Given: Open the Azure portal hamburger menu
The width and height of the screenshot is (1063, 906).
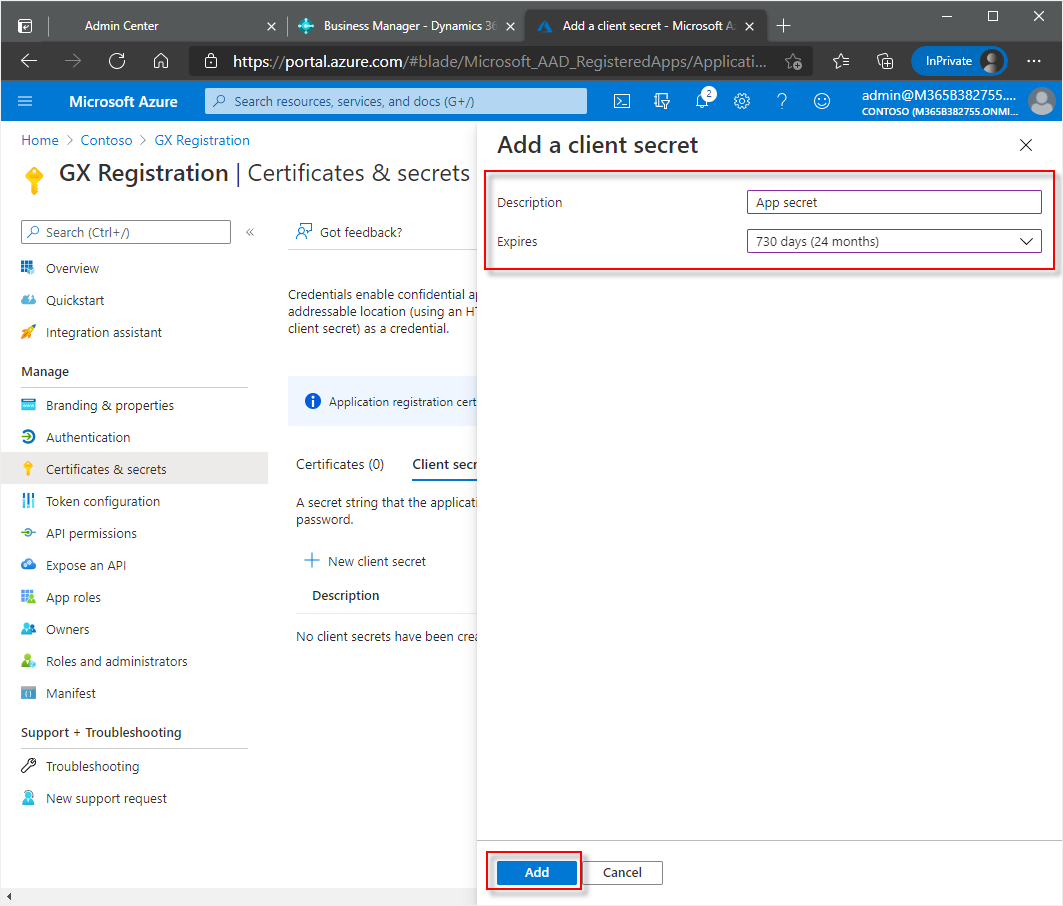Looking at the screenshot, I should [25, 101].
